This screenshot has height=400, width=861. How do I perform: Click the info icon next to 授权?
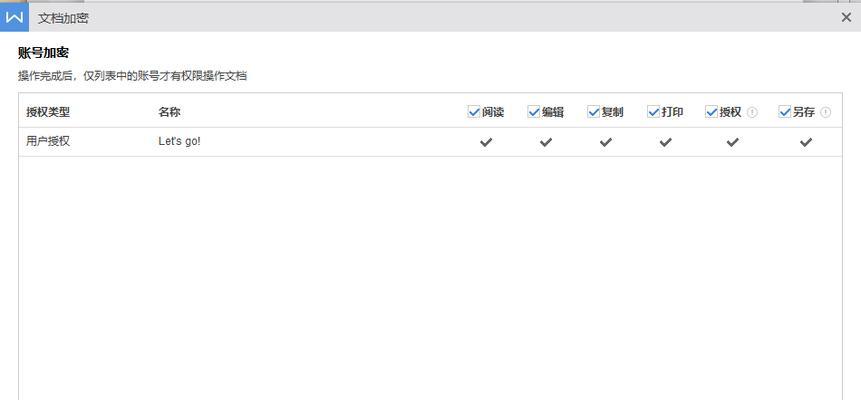(752, 112)
